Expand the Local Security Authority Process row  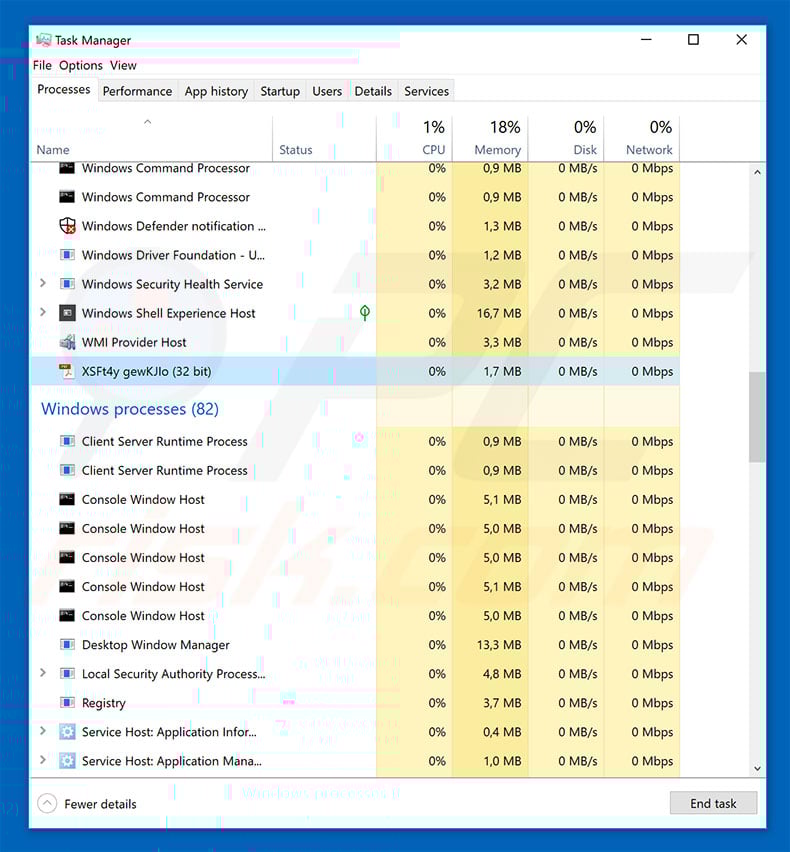tap(43, 673)
